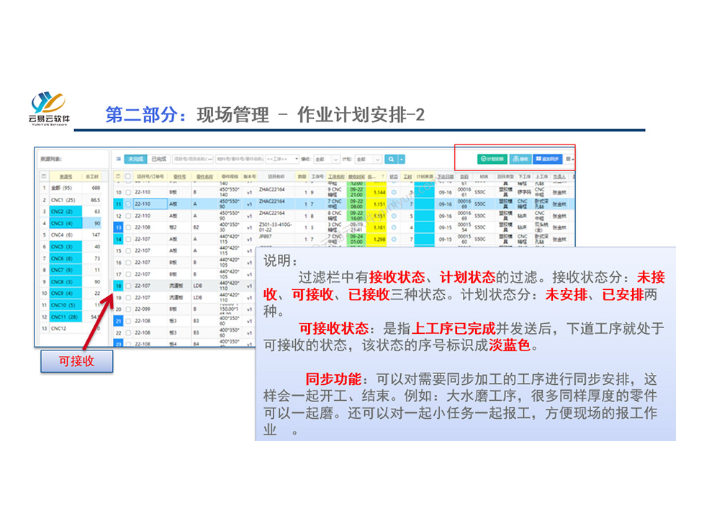Click the status circle icon in row 13

[394, 228]
